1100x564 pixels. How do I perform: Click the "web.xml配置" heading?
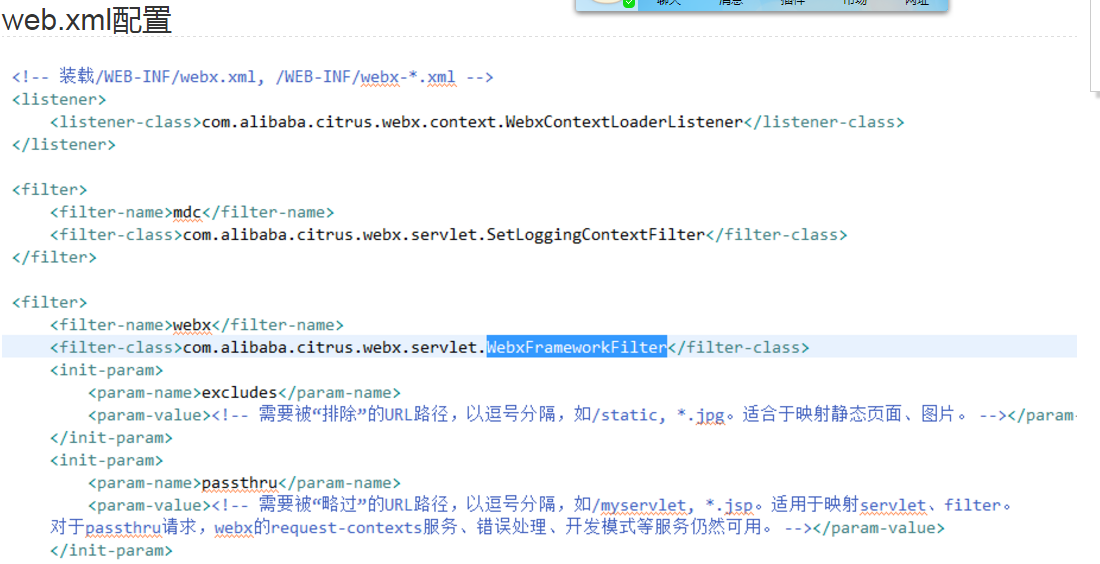click(87, 20)
